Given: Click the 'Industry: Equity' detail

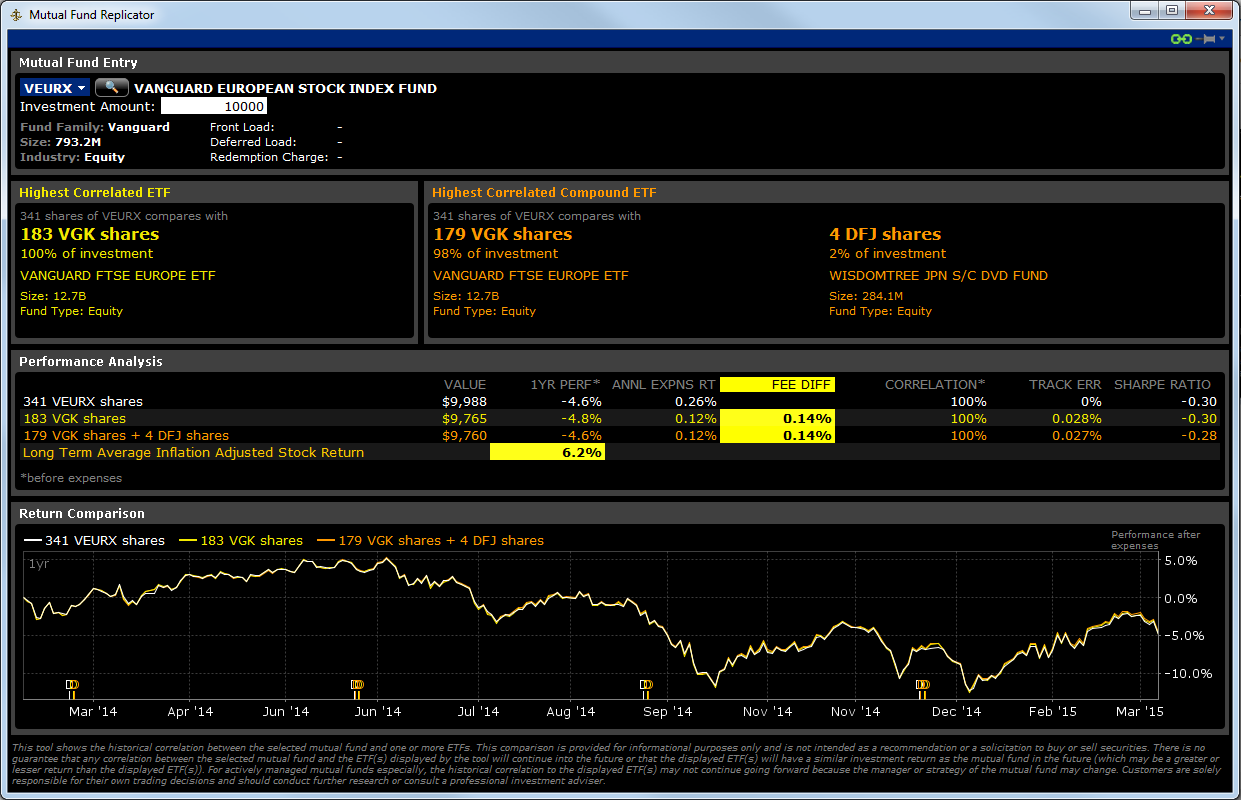Looking at the screenshot, I should click(72, 157).
